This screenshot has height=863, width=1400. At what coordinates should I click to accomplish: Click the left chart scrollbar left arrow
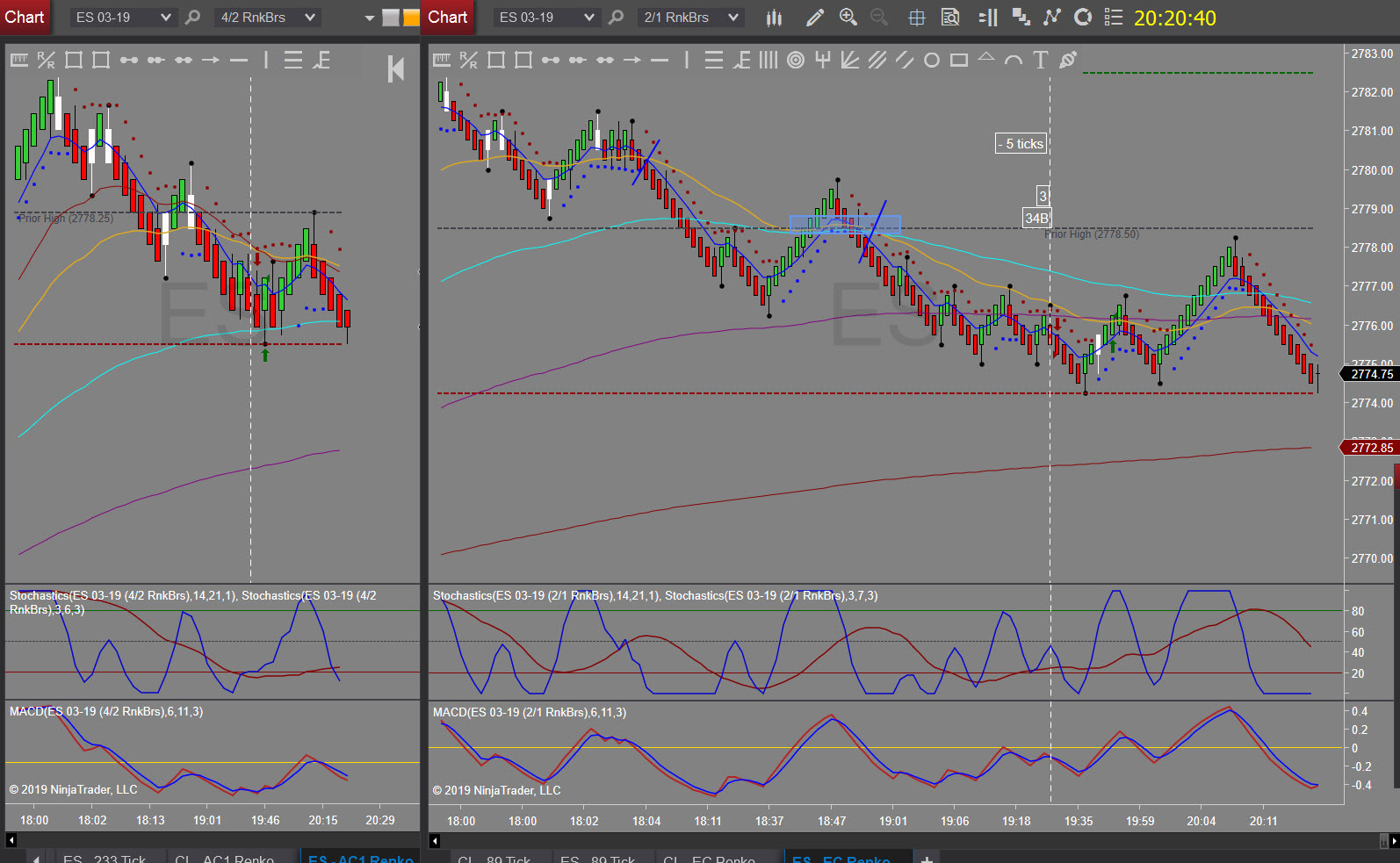pos(11,840)
